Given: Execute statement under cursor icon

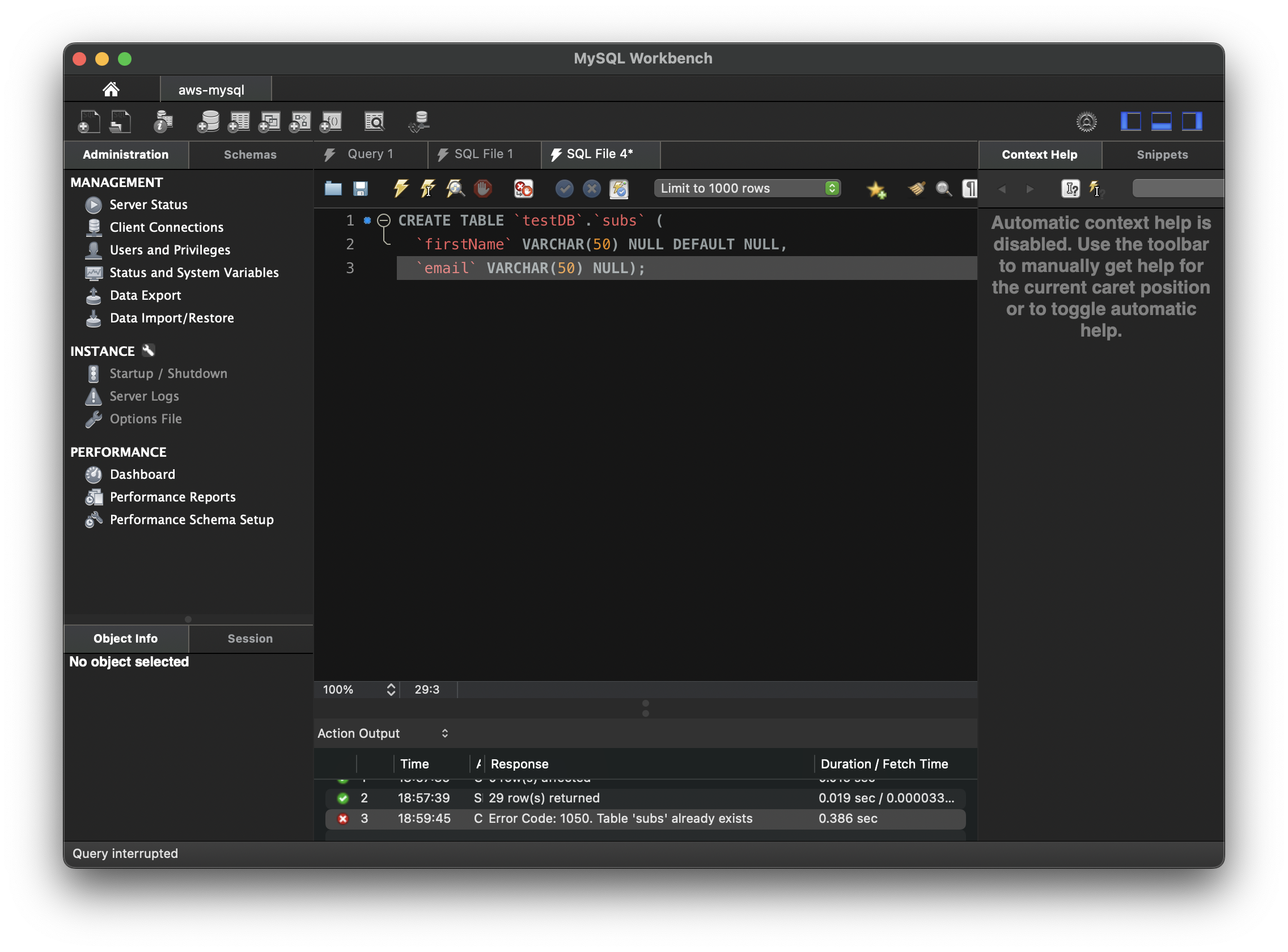Looking at the screenshot, I should [x=428, y=189].
